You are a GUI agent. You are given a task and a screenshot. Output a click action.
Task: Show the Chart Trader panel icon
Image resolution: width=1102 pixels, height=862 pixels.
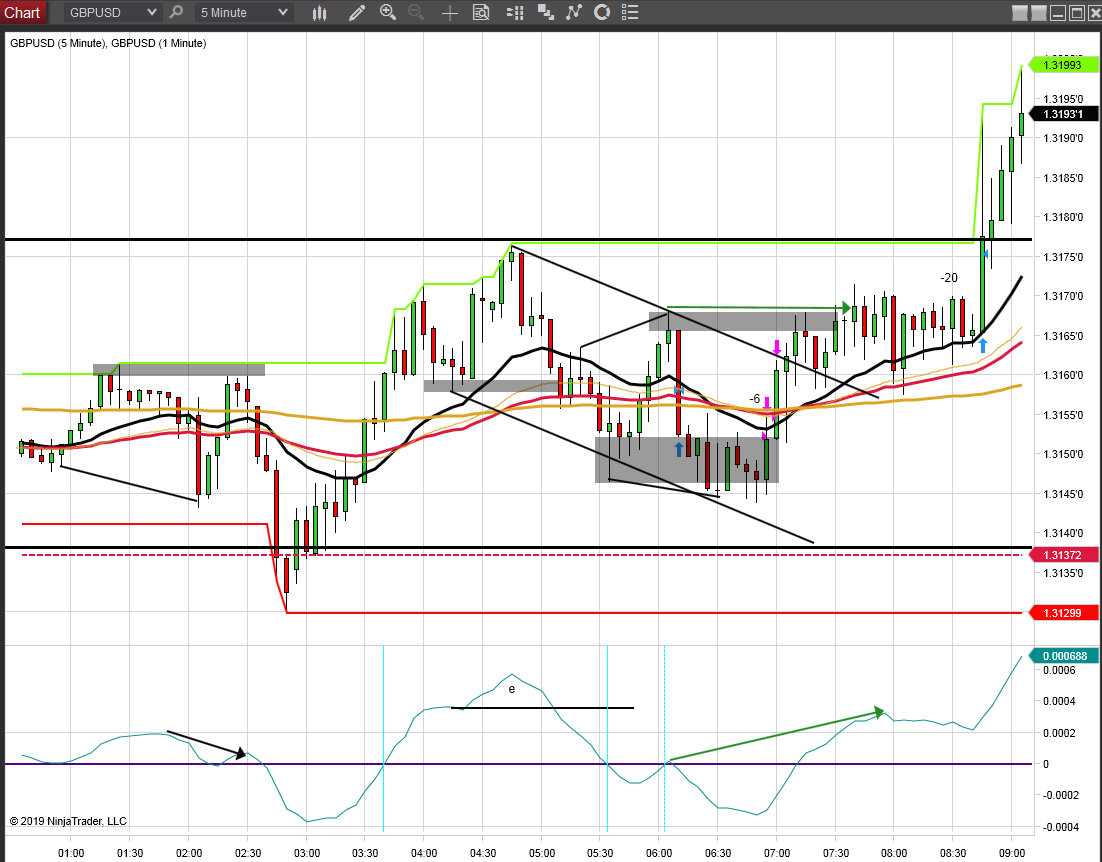click(x=515, y=12)
